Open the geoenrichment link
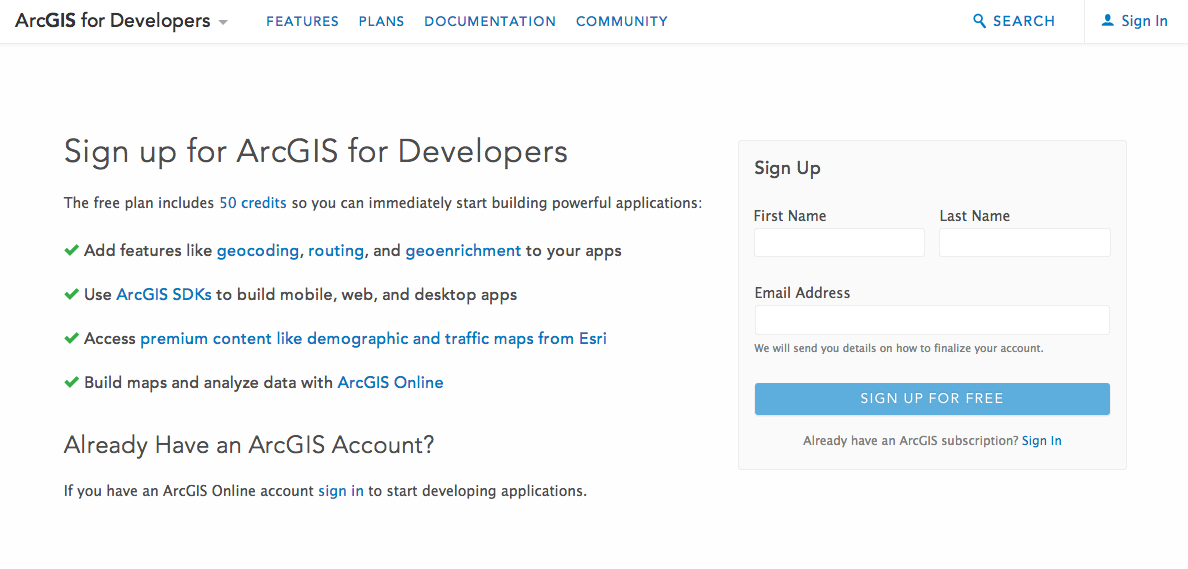The image size is (1188, 569). point(463,251)
